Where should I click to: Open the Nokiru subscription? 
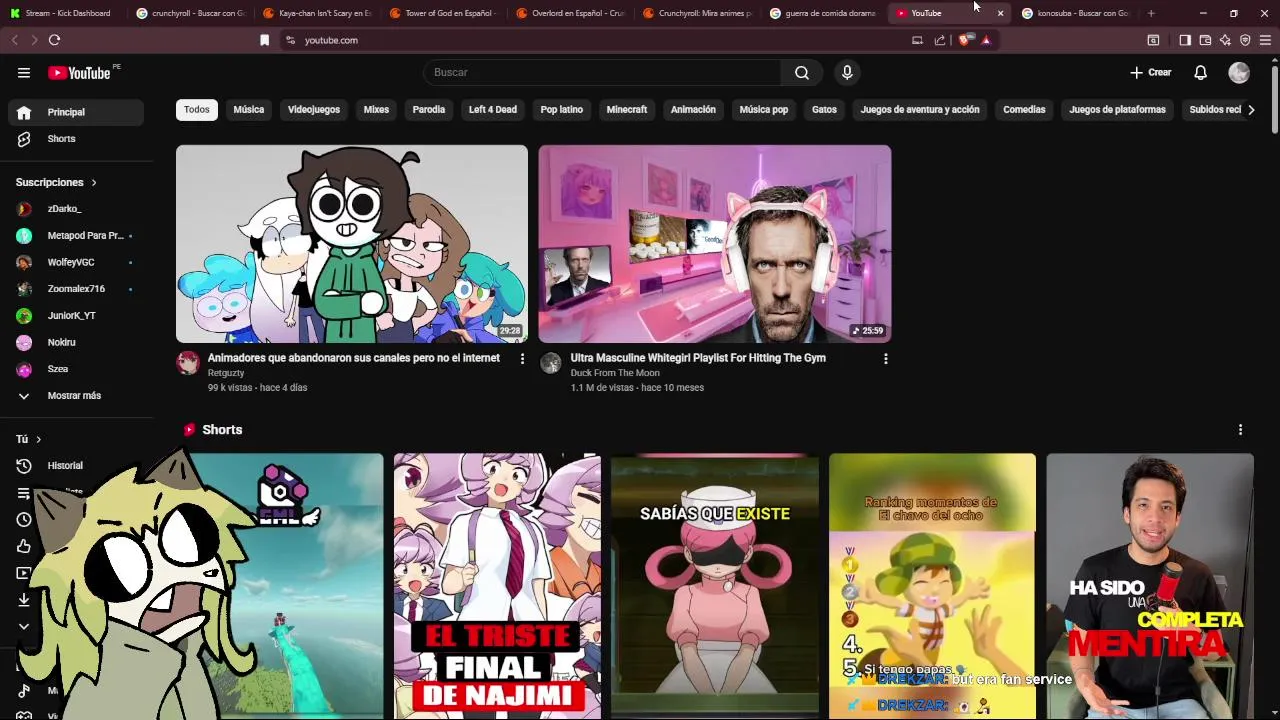(76, 342)
